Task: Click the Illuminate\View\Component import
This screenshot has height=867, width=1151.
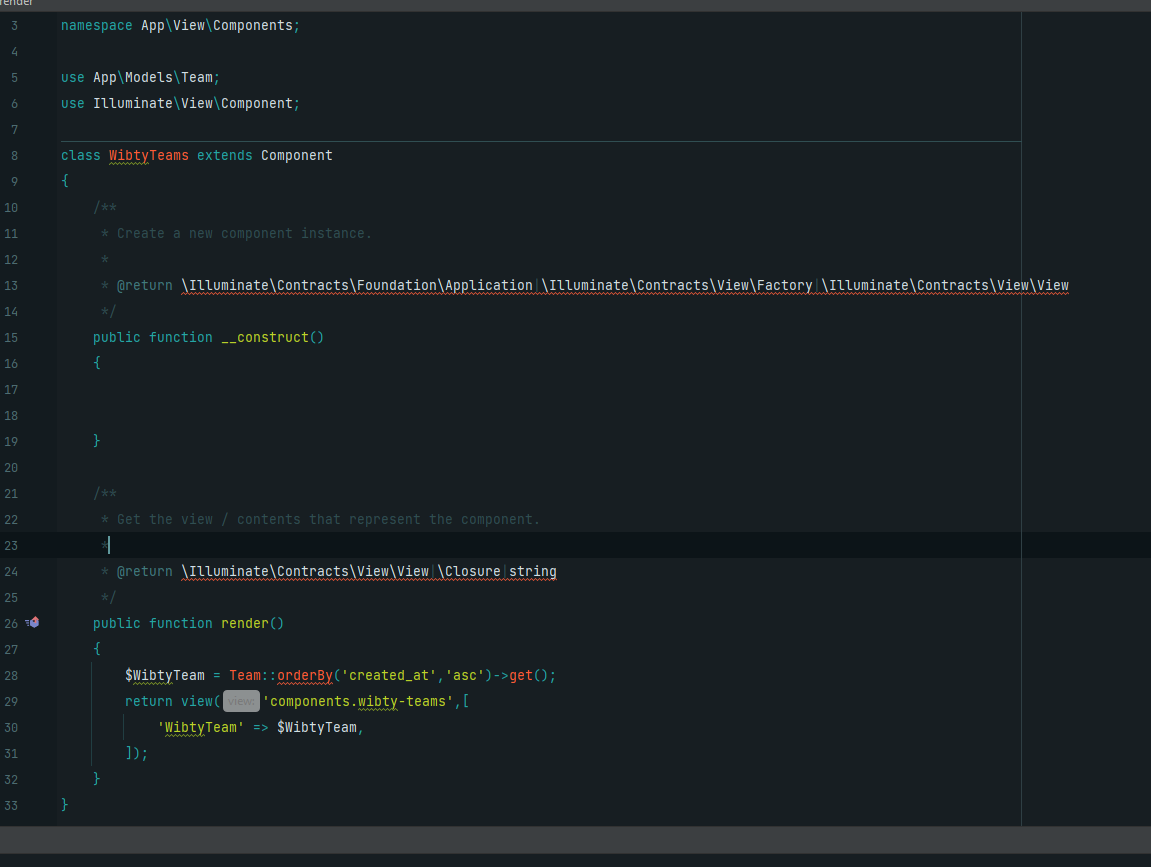Action: 196,103
